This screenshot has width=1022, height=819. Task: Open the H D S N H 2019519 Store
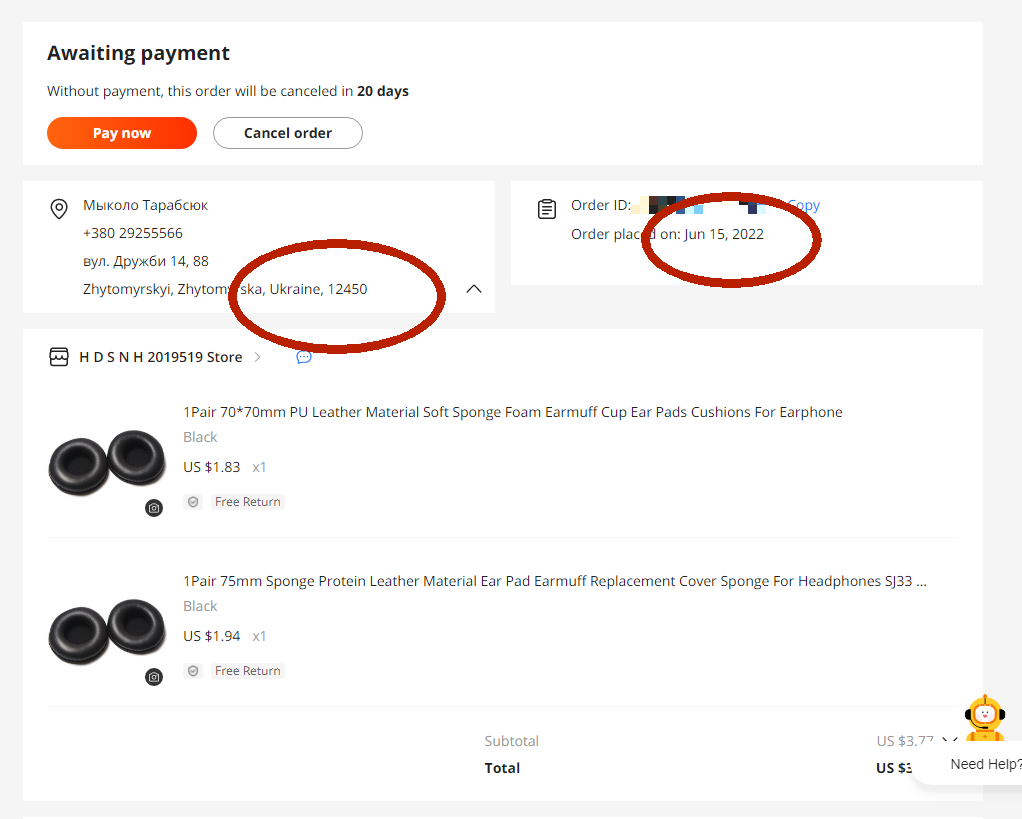(x=160, y=357)
